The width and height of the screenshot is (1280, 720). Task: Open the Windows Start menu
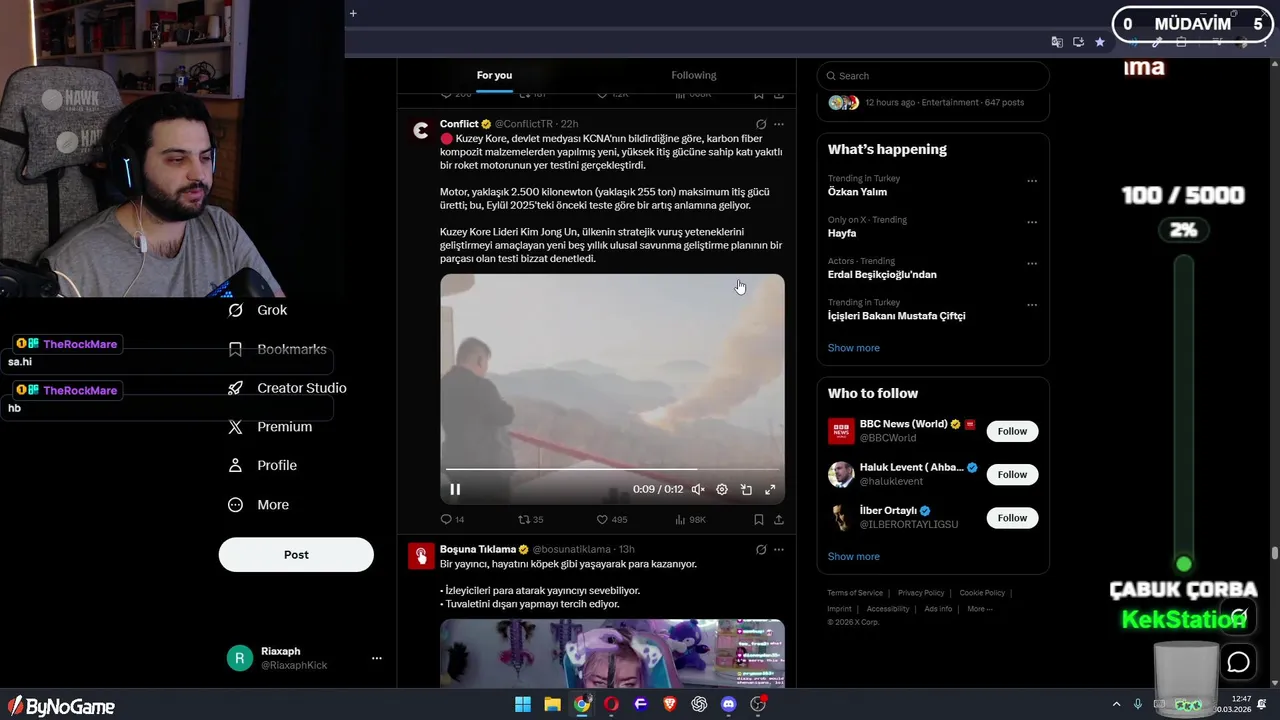[x=523, y=704]
